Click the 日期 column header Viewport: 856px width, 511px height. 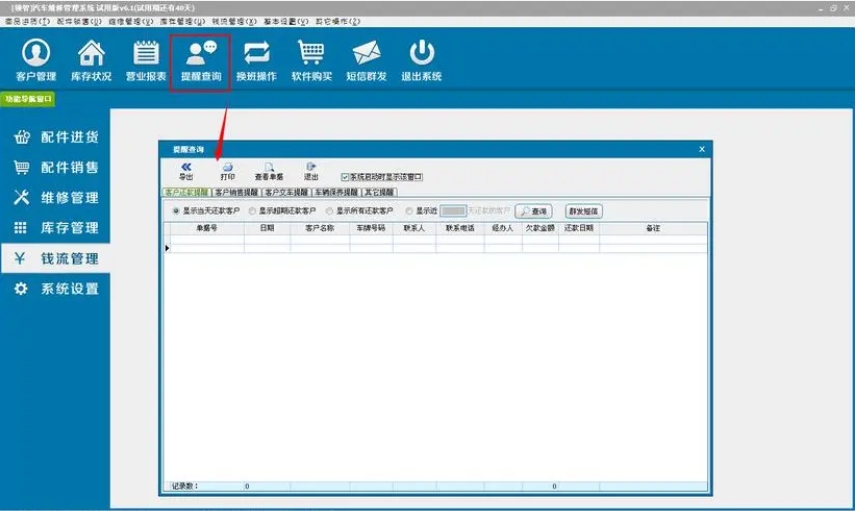tap(267, 228)
